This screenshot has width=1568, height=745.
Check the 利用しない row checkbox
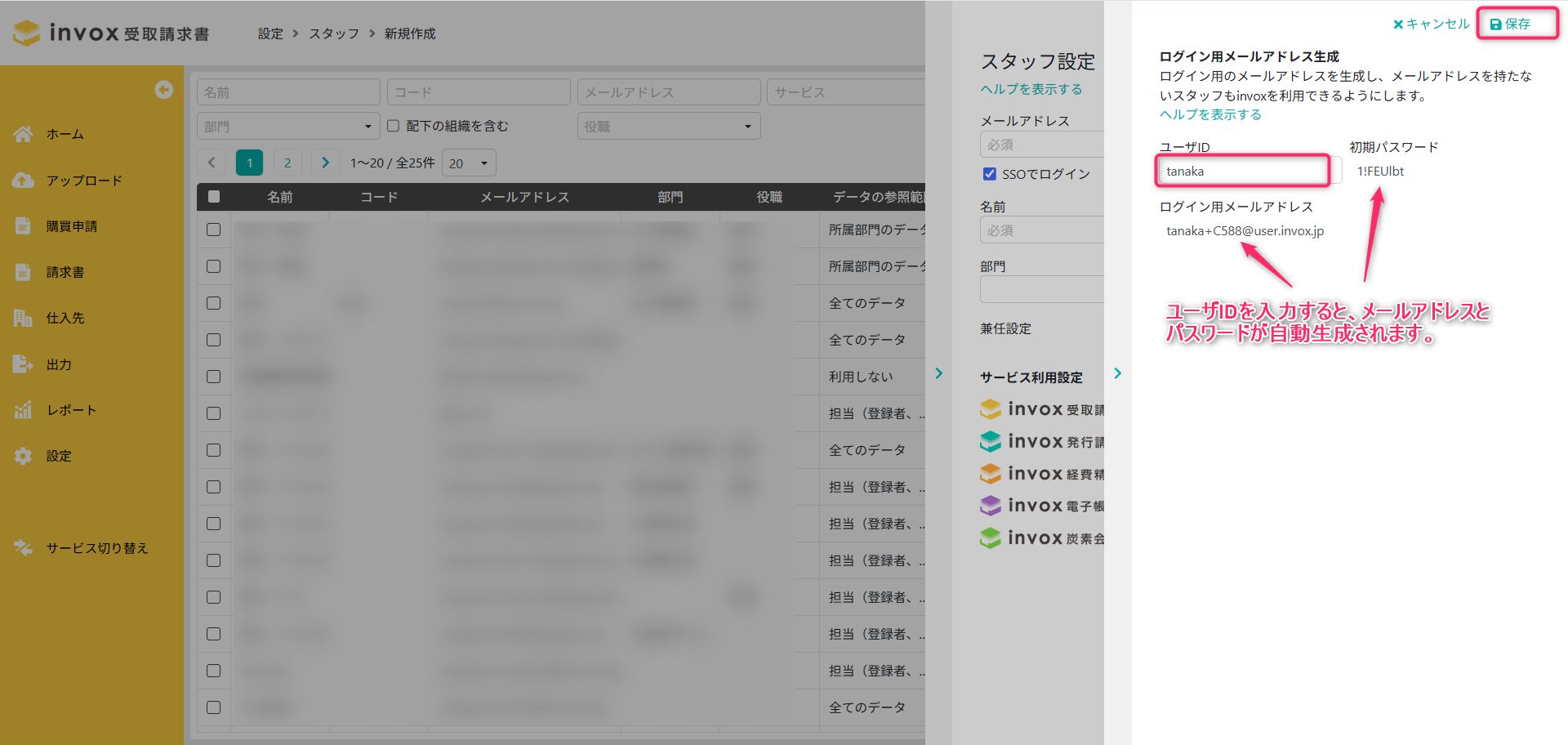click(x=214, y=377)
